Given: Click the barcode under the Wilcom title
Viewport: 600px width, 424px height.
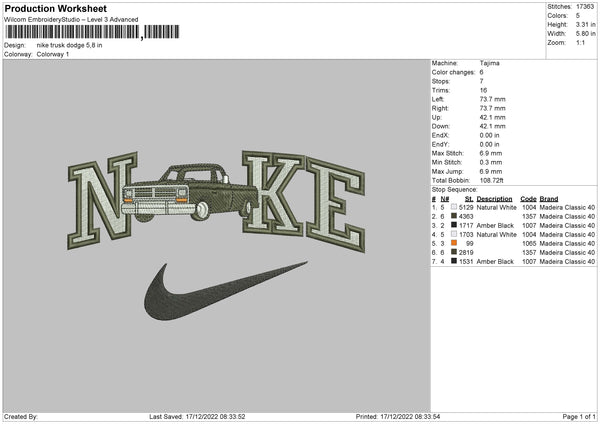Looking at the screenshot, I should point(92,32).
